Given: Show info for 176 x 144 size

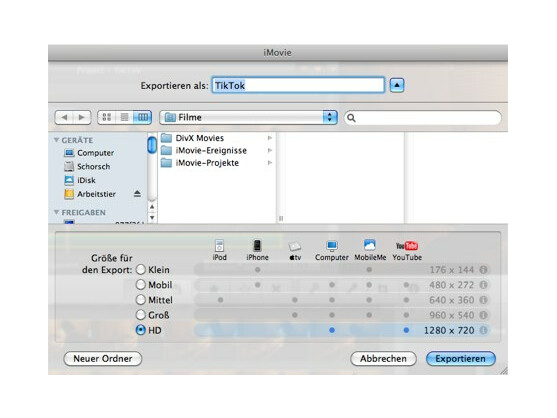Looking at the screenshot, I should click(483, 270).
